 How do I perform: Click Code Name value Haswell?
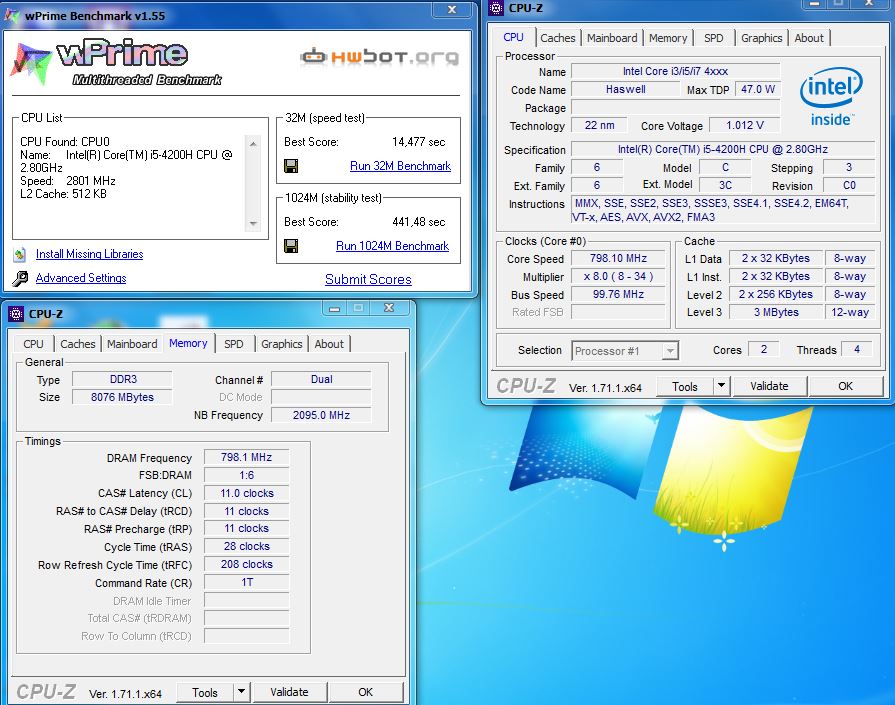pos(626,90)
